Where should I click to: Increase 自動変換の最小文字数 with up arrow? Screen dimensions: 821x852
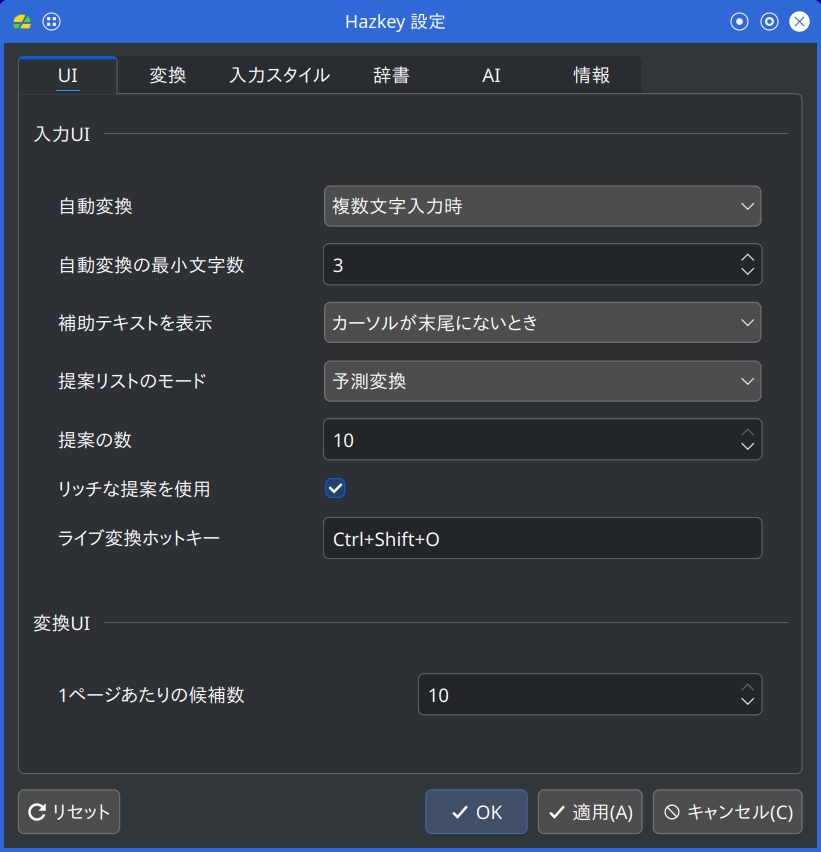tap(748, 258)
